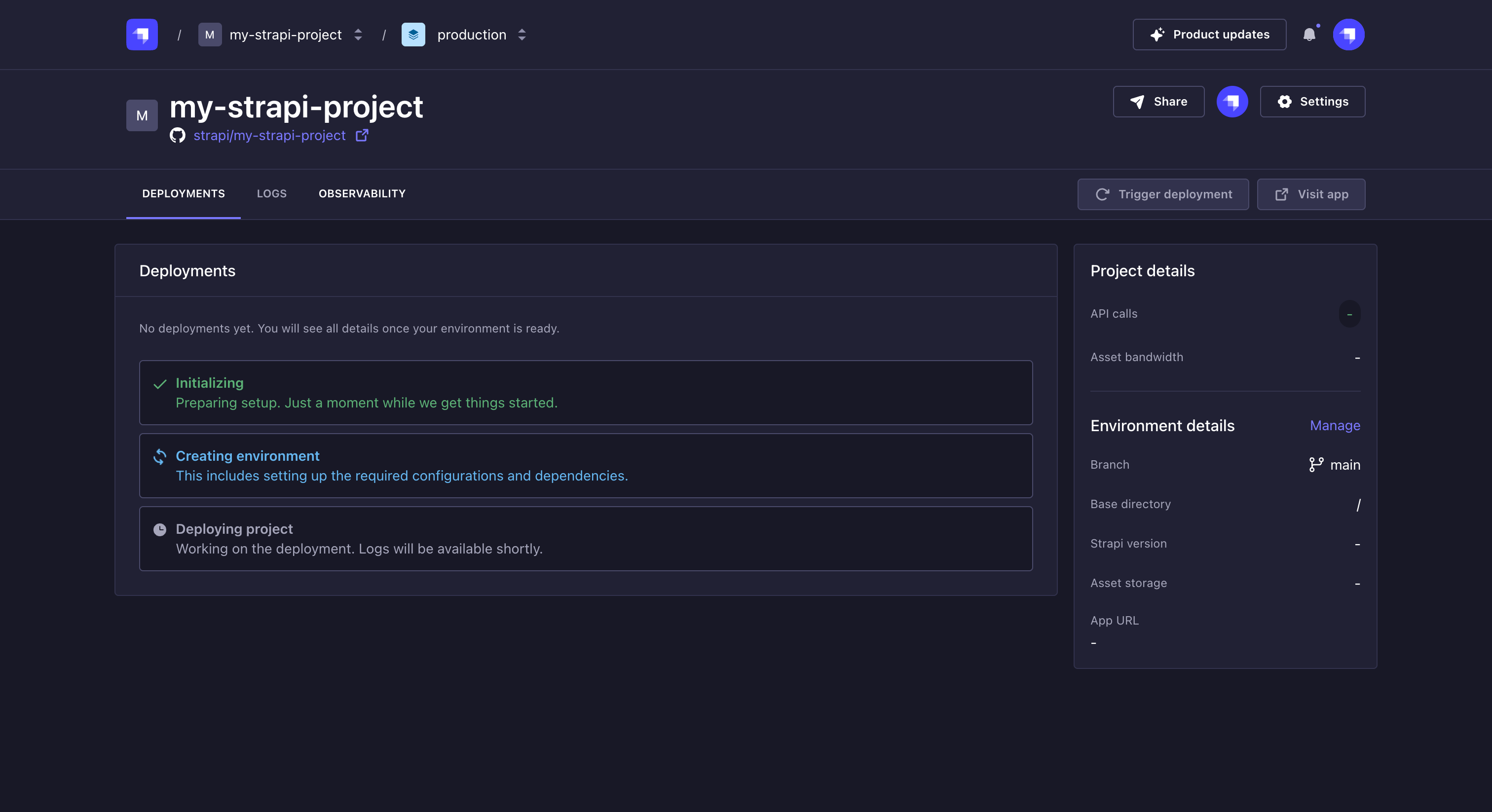
Task: Select the Initializing step card
Action: 586,393
